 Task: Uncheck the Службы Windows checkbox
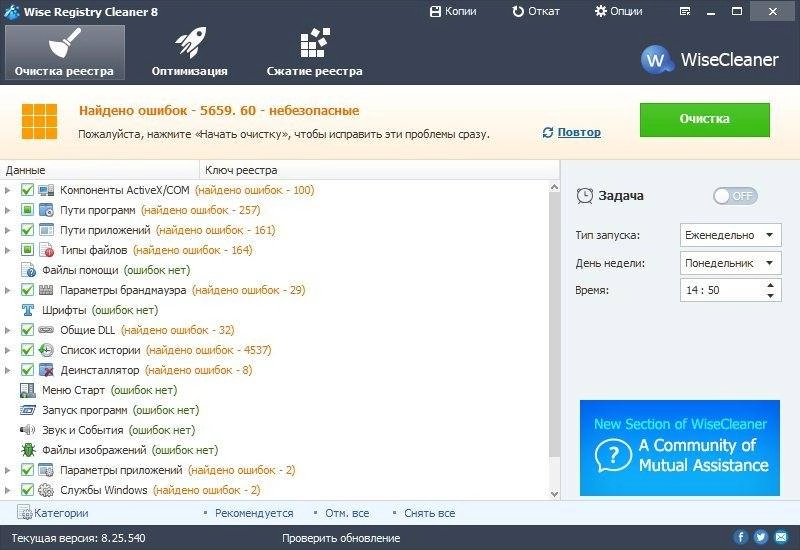[x=28, y=490]
